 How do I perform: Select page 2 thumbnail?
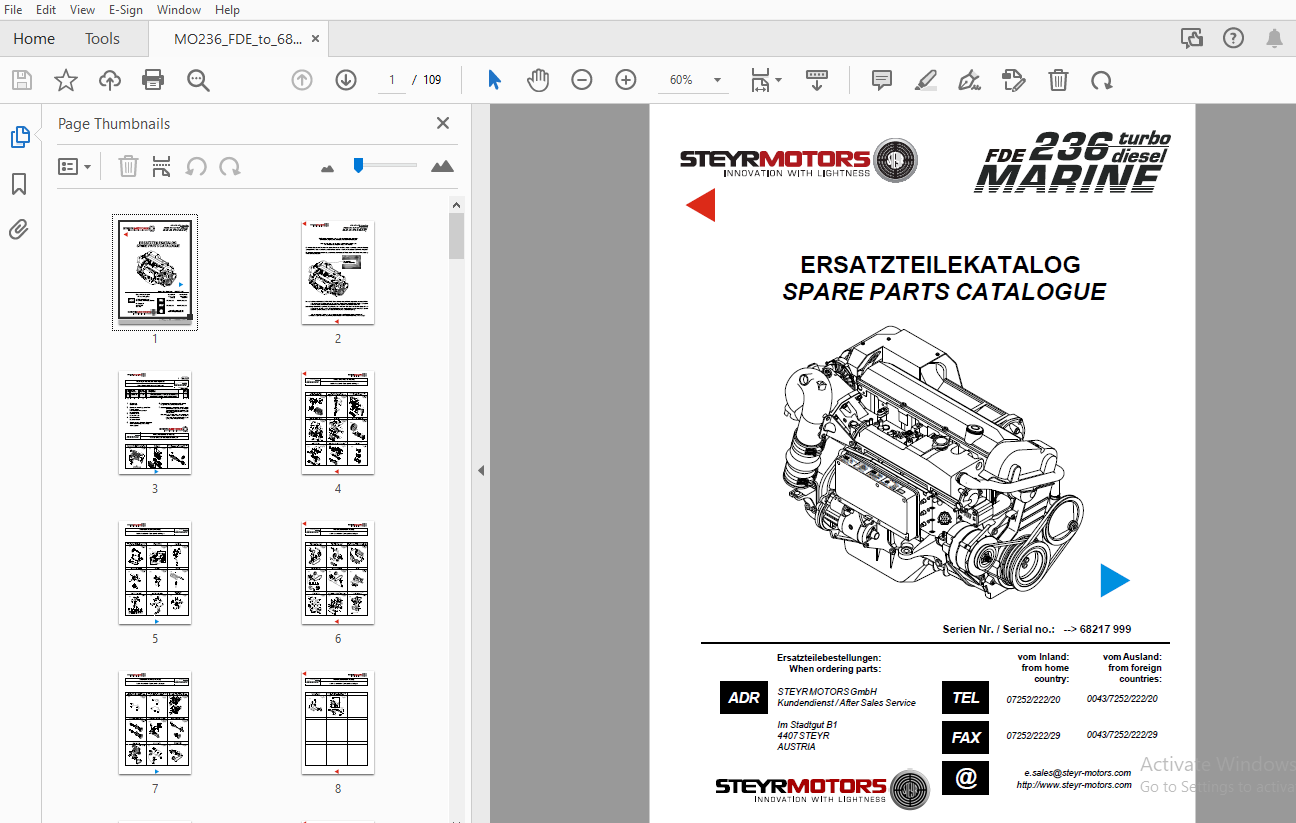[x=338, y=273]
